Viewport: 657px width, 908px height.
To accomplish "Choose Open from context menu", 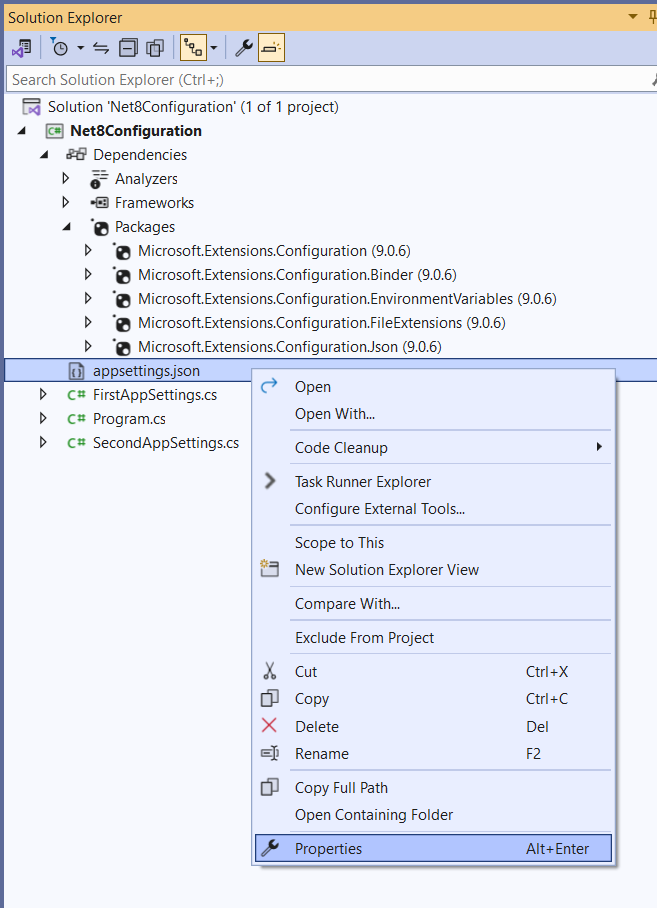I will click(x=433, y=386).
